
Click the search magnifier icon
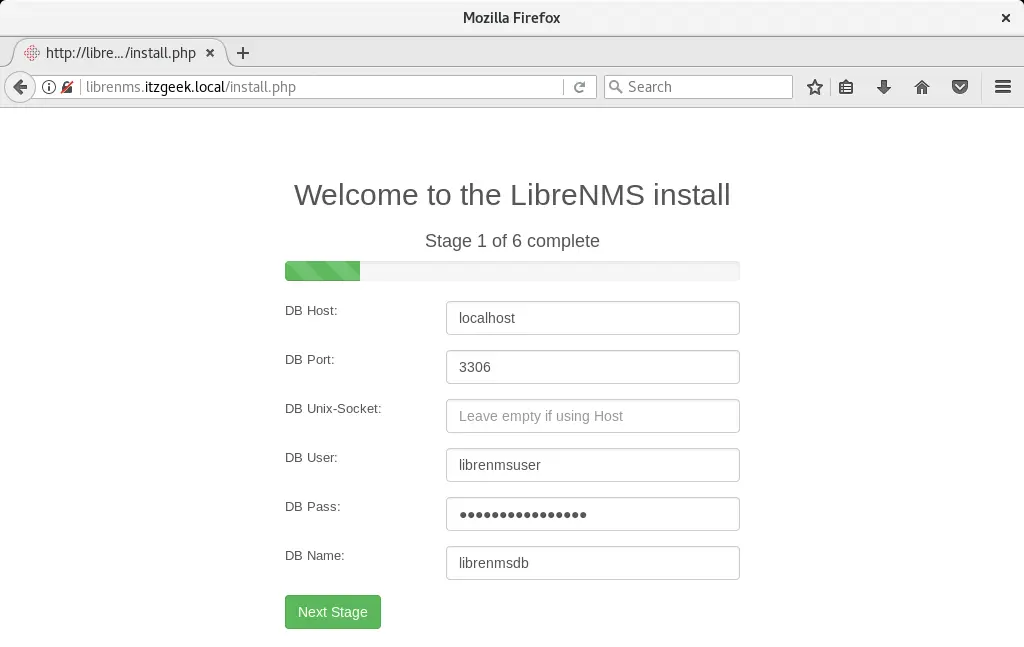(615, 87)
